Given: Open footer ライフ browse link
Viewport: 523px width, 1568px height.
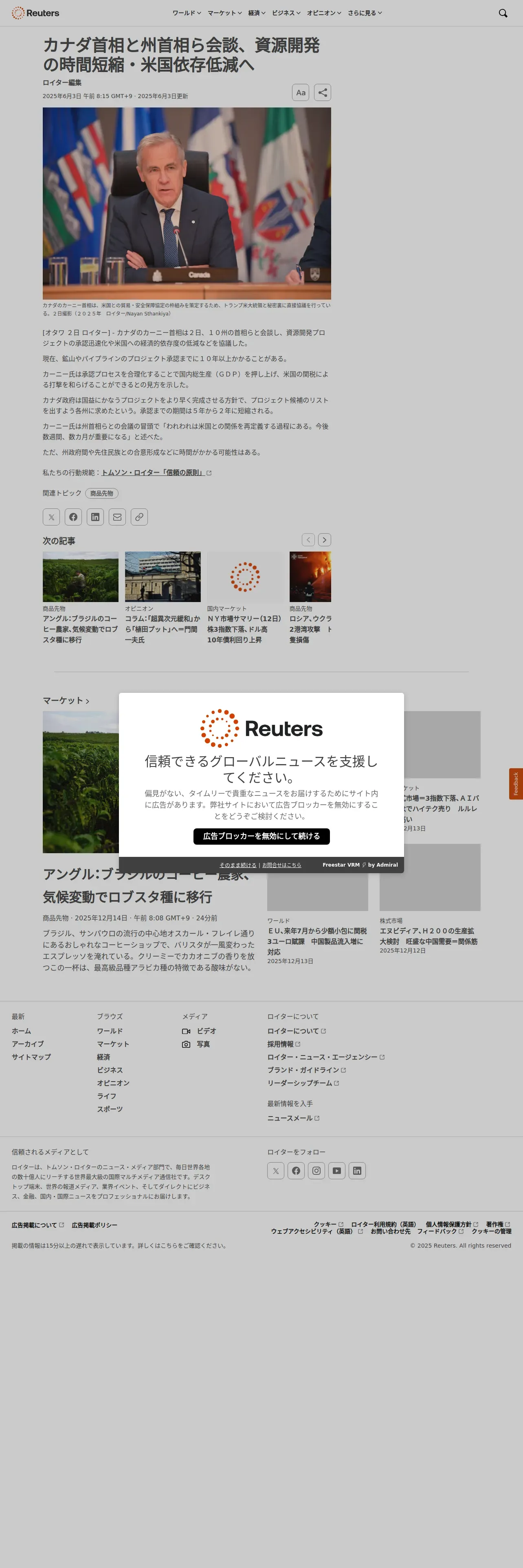Looking at the screenshot, I should (x=107, y=1096).
